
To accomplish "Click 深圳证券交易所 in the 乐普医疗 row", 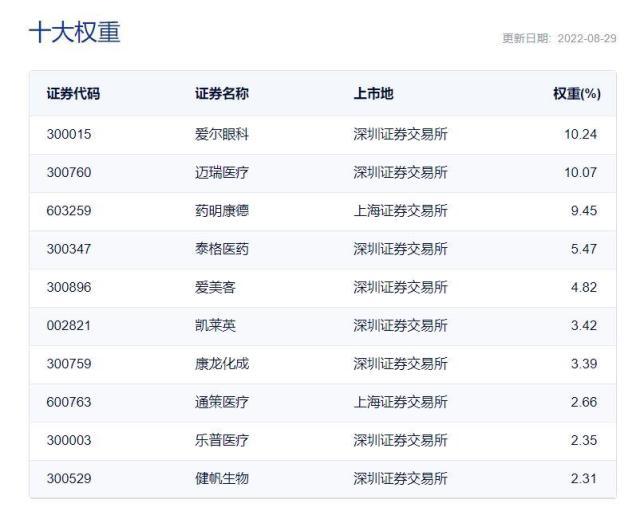I will [400, 441].
